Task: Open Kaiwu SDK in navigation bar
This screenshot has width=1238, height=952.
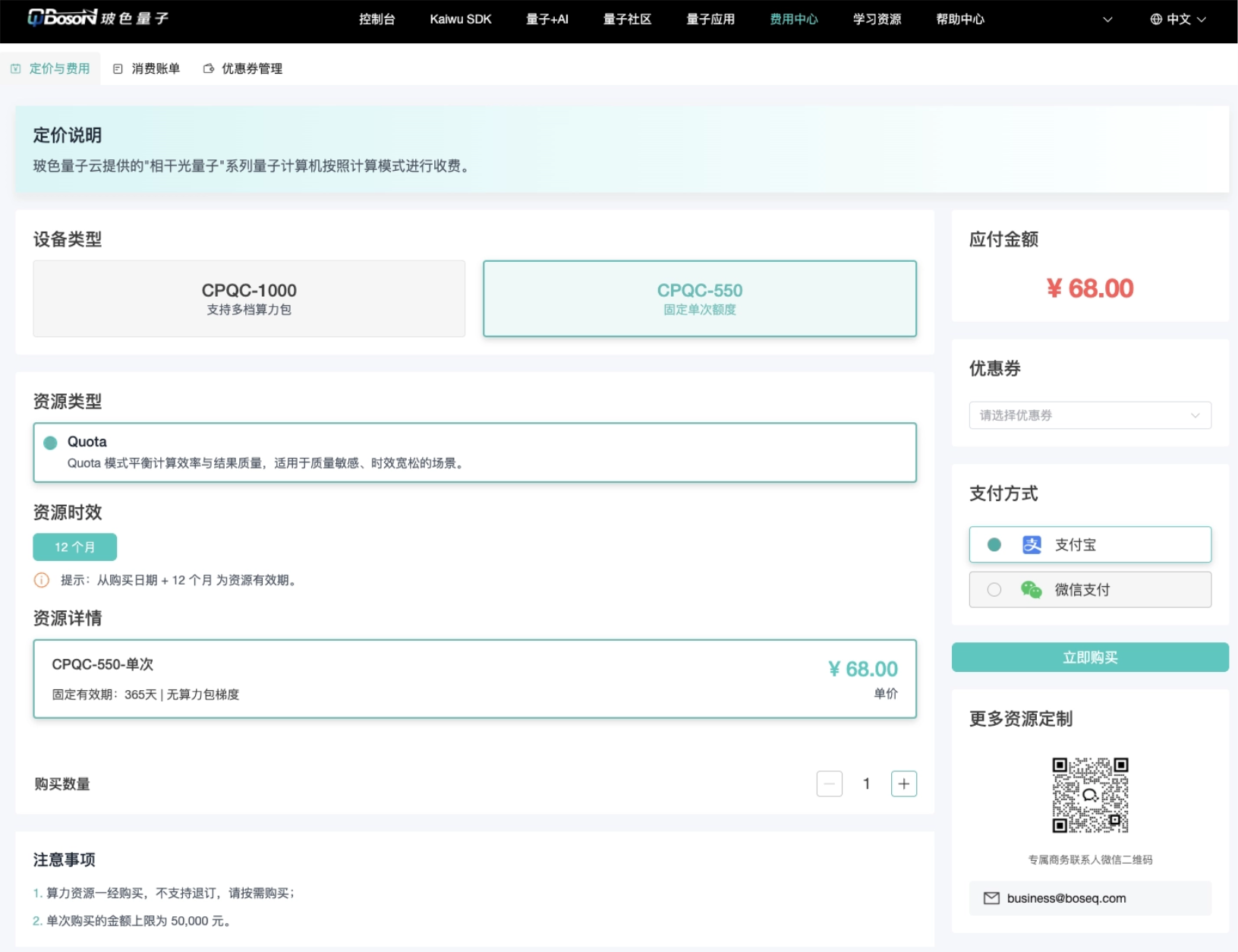Action: click(460, 19)
